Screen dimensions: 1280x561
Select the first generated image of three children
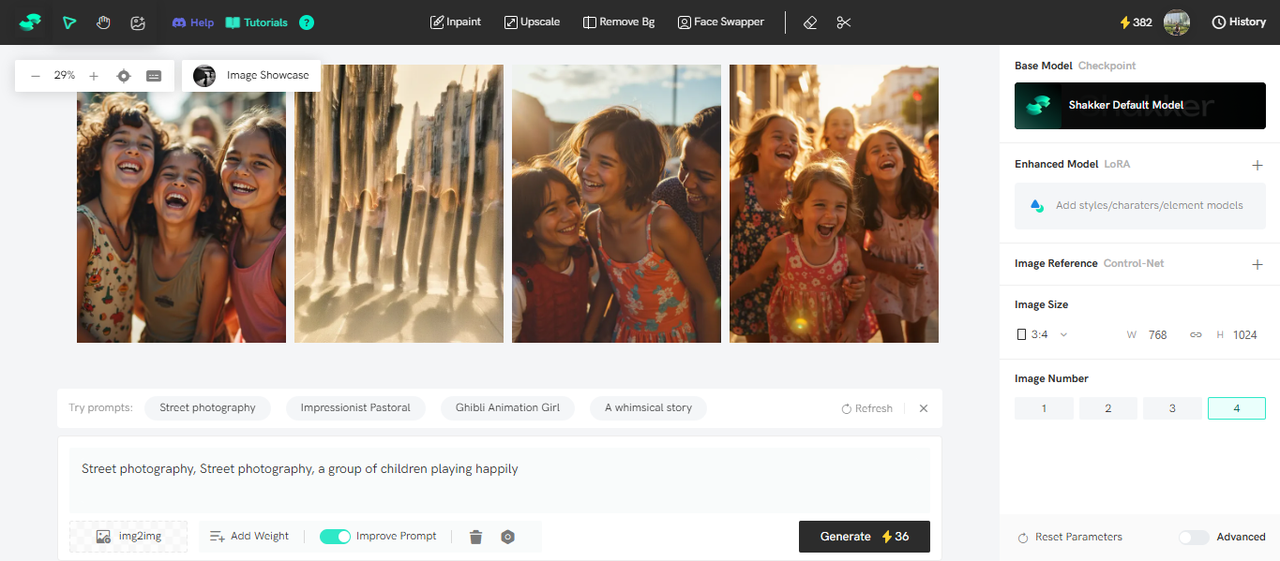point(181,204)
